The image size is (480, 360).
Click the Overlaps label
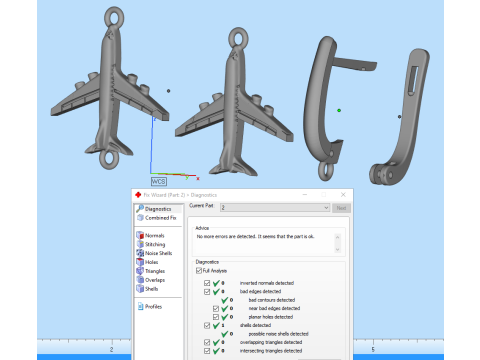pos(155,280)
